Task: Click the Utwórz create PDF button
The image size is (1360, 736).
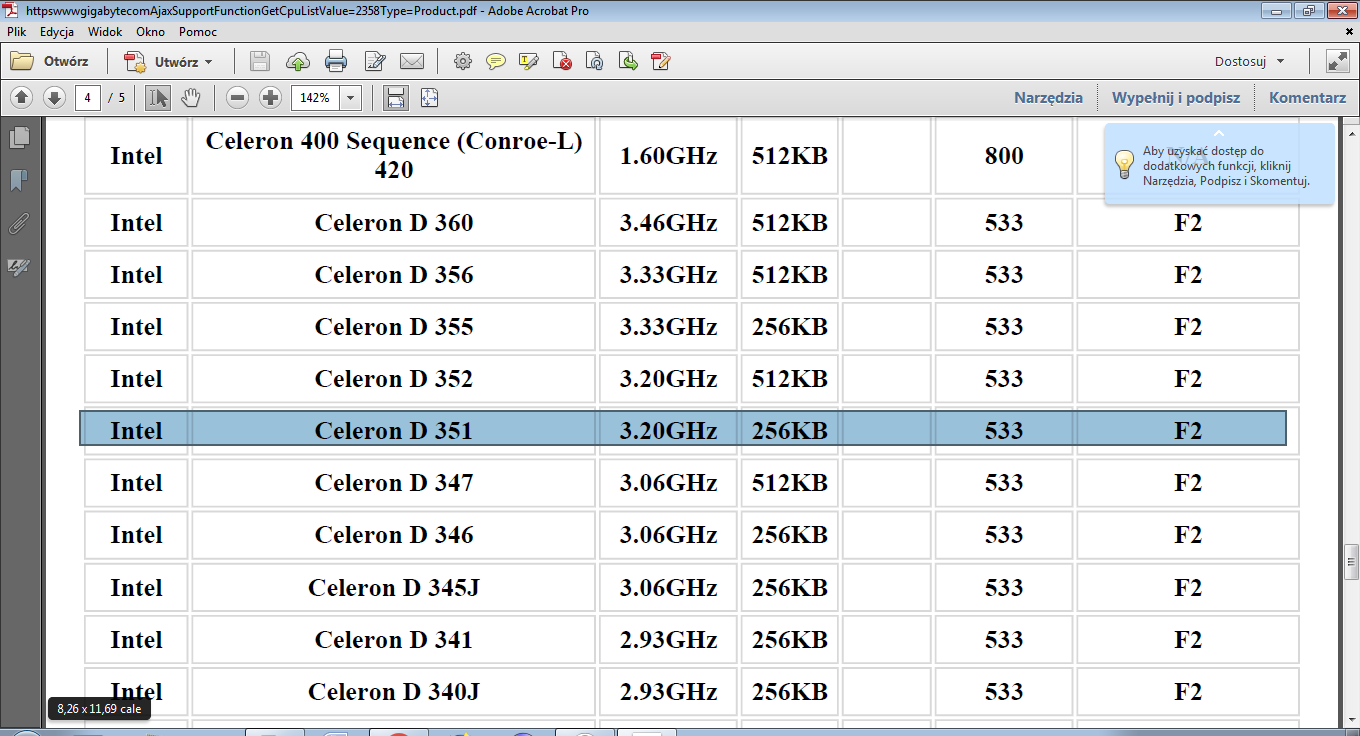Action: (168, 61)
